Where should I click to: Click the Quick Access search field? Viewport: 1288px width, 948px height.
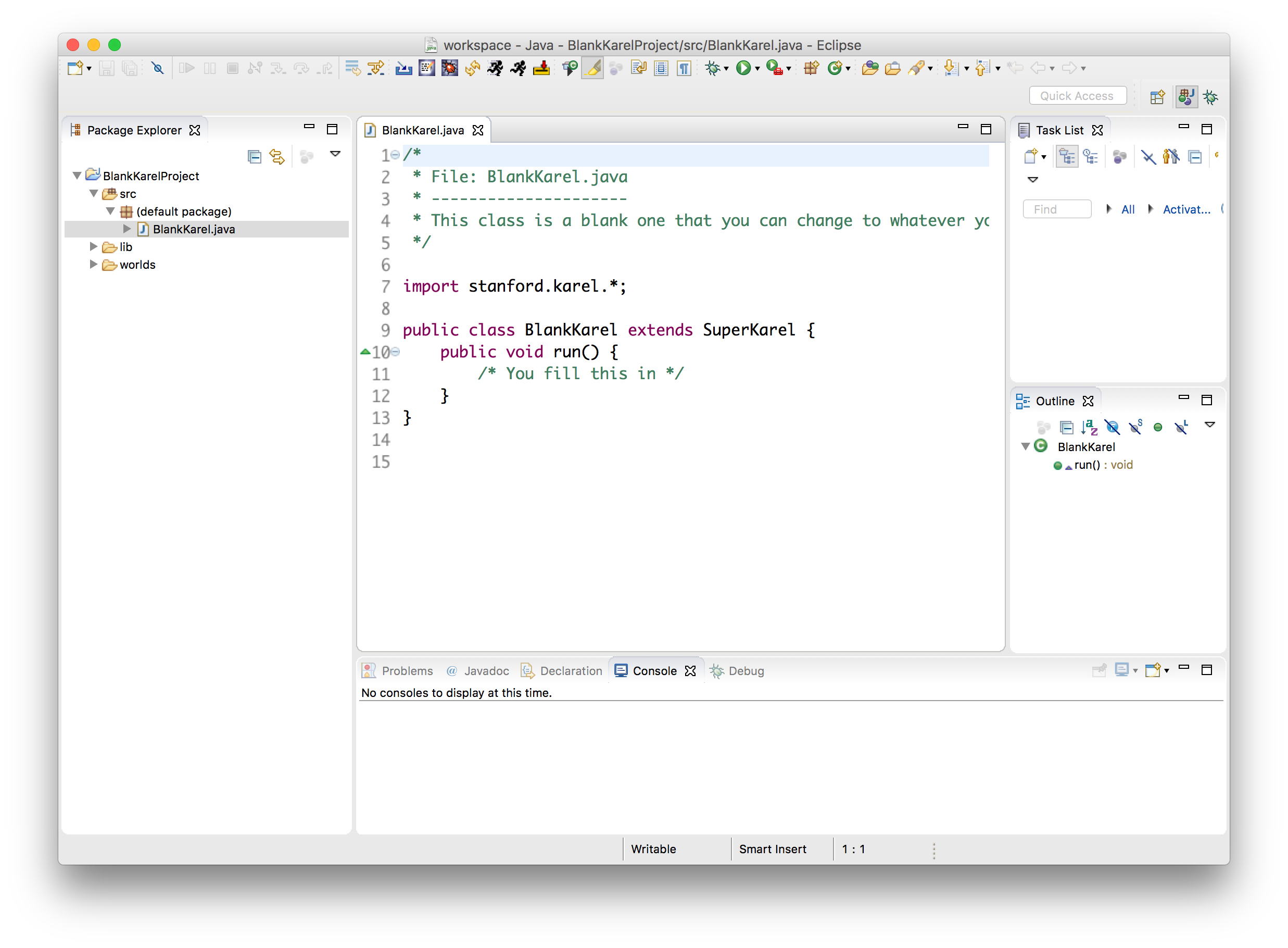pos(1077,96)
